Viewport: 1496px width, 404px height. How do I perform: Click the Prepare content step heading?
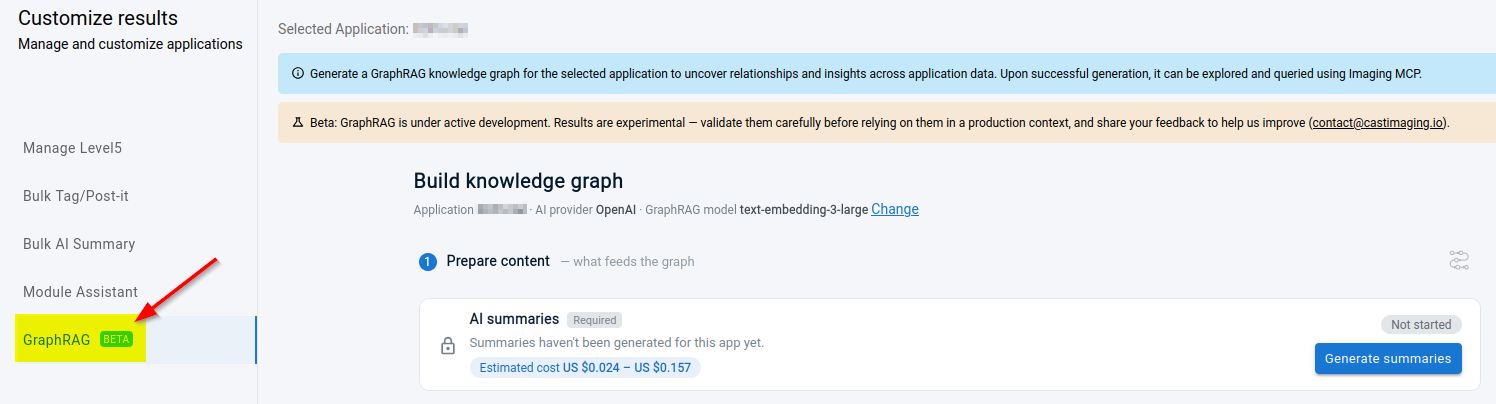point(498,261)
